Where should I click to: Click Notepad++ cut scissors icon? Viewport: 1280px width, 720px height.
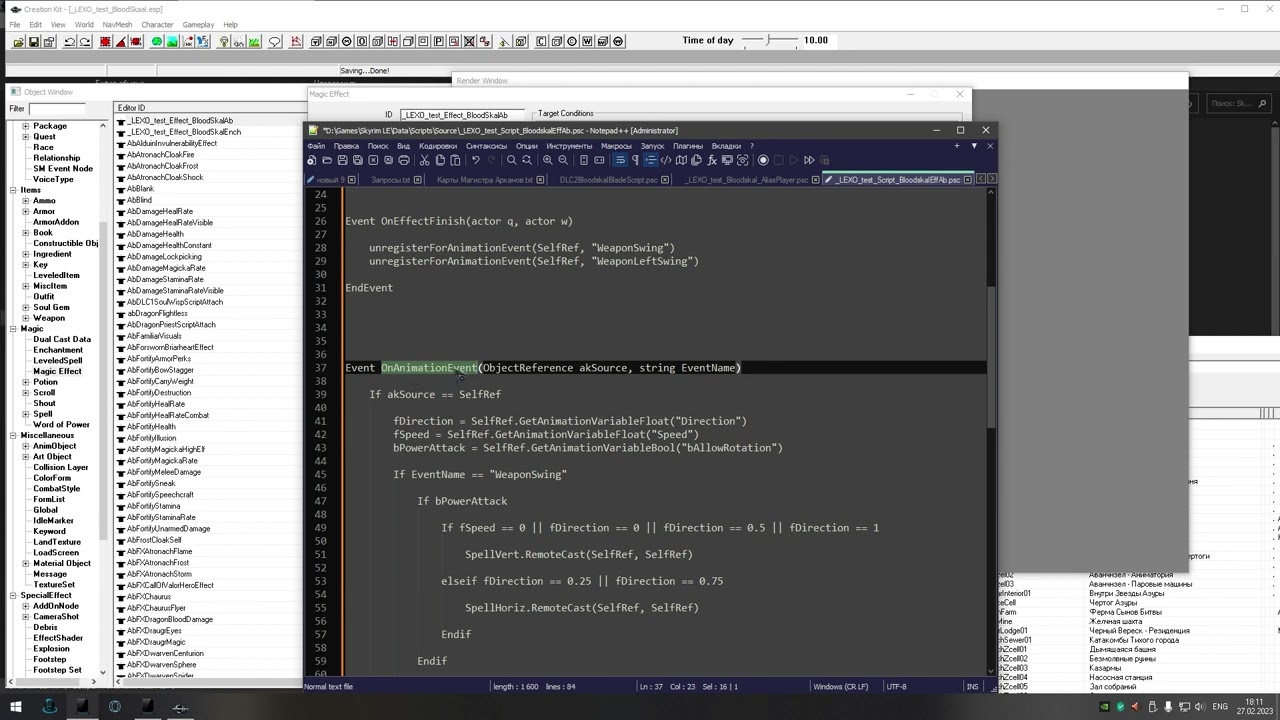(x=424, y=160)
